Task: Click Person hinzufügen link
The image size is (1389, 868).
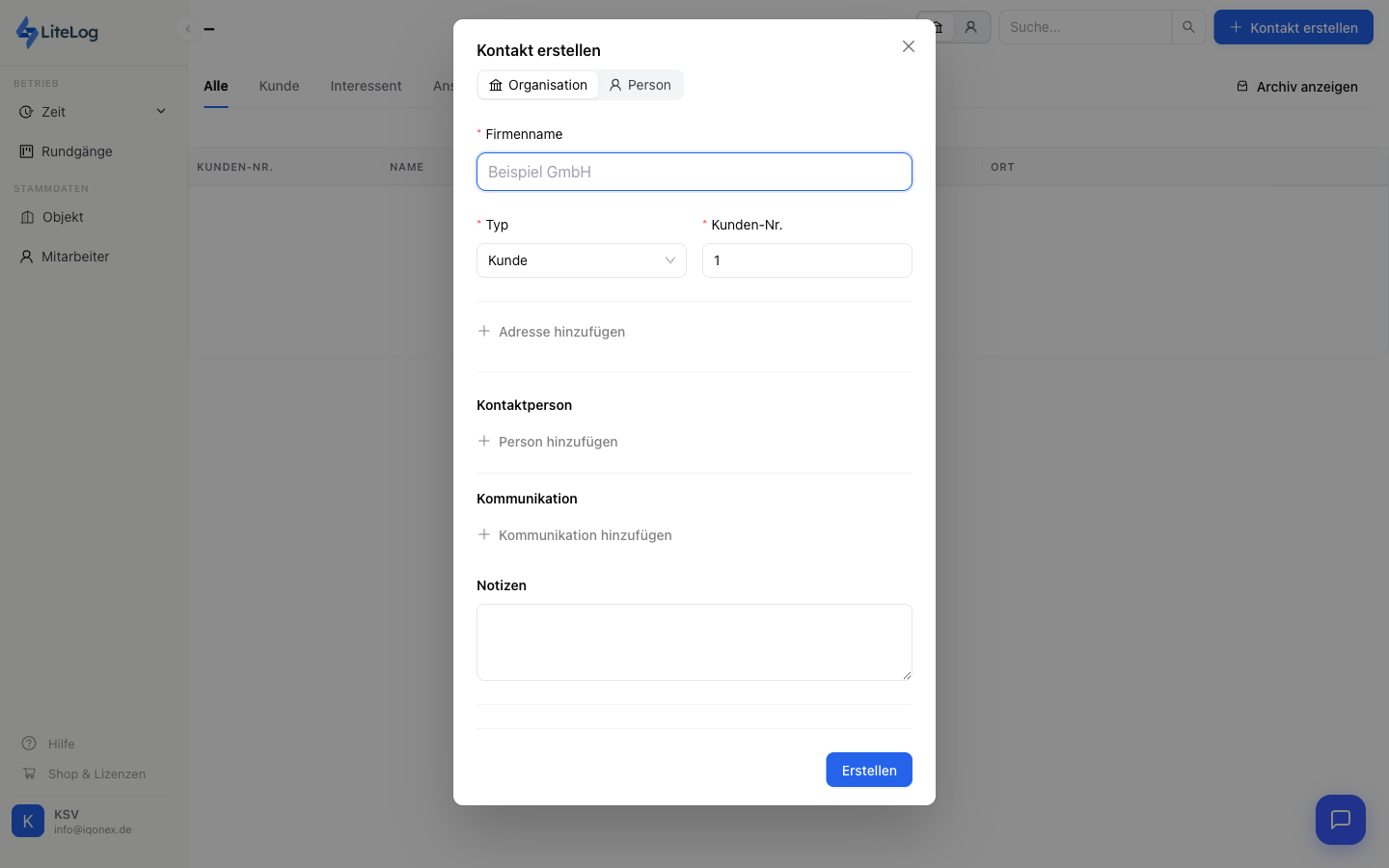Action: point(558,442)
